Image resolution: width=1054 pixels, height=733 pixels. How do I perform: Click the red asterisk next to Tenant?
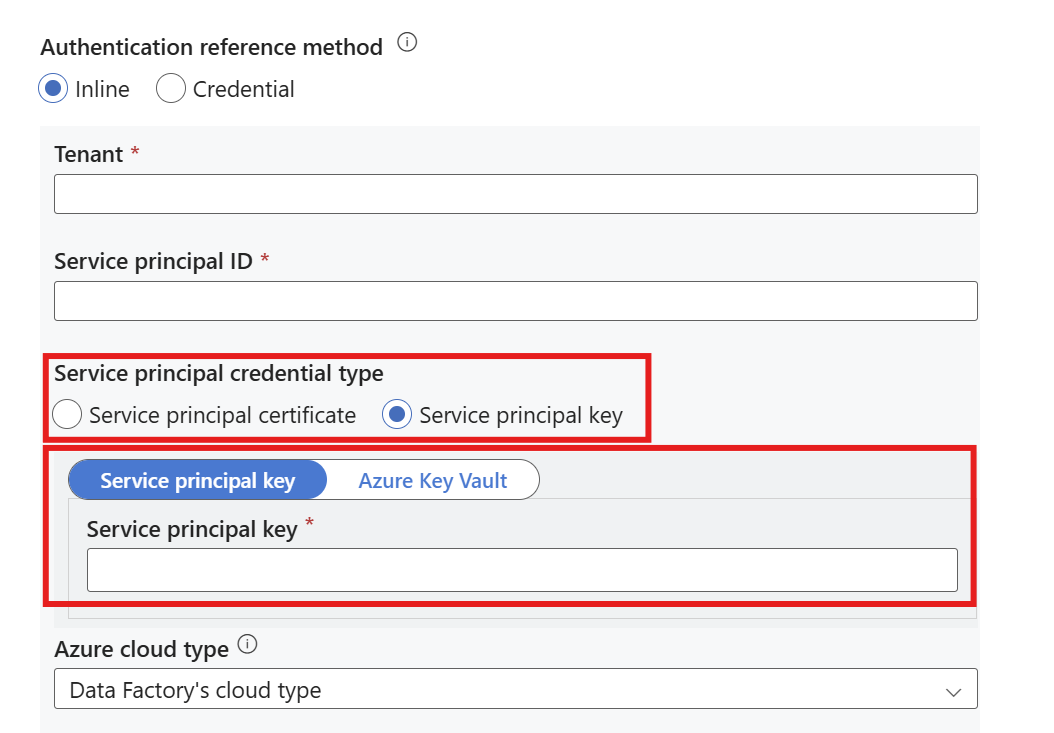coord(135,152)
